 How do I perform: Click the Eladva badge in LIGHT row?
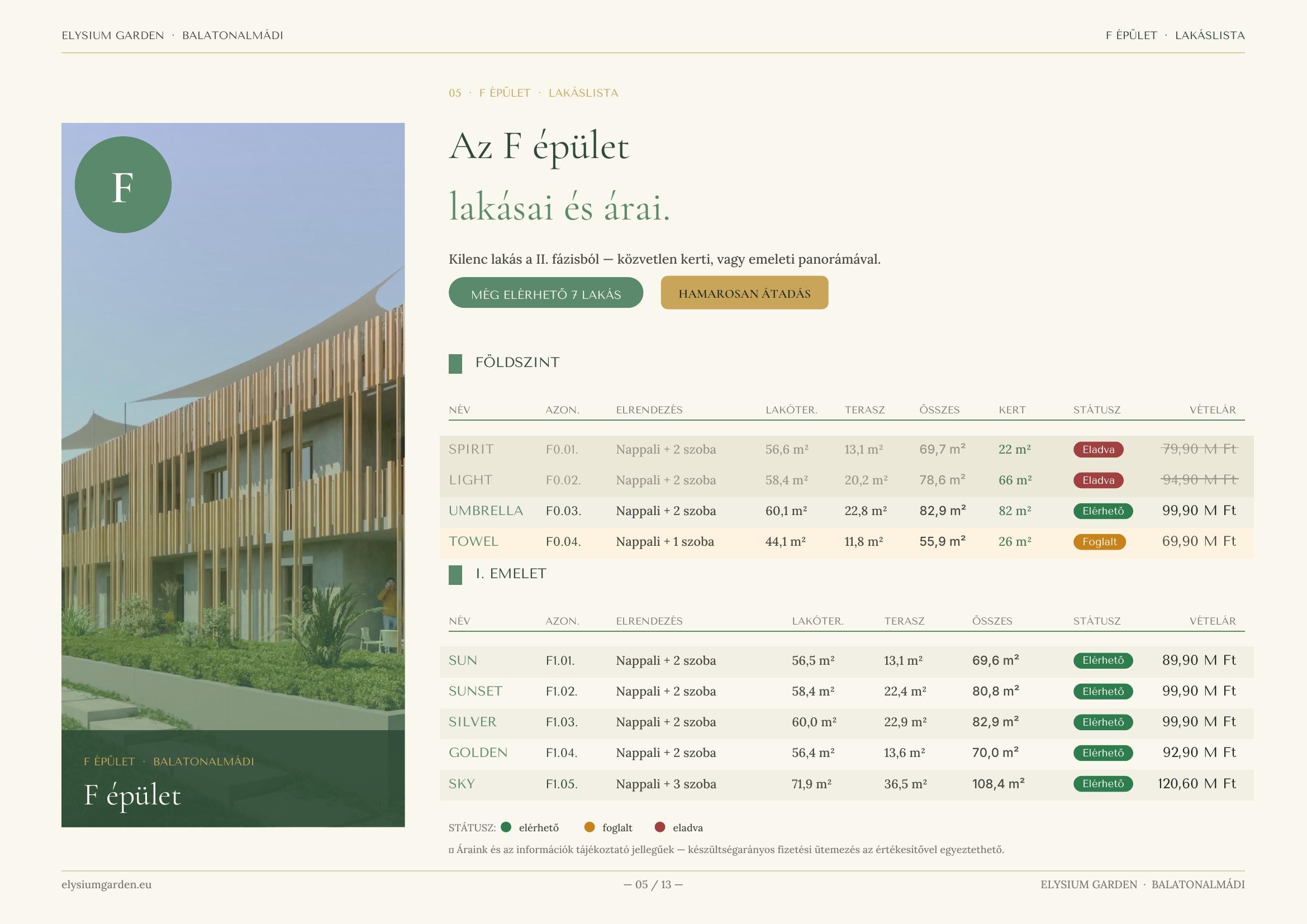click(x=1098, y=480)
